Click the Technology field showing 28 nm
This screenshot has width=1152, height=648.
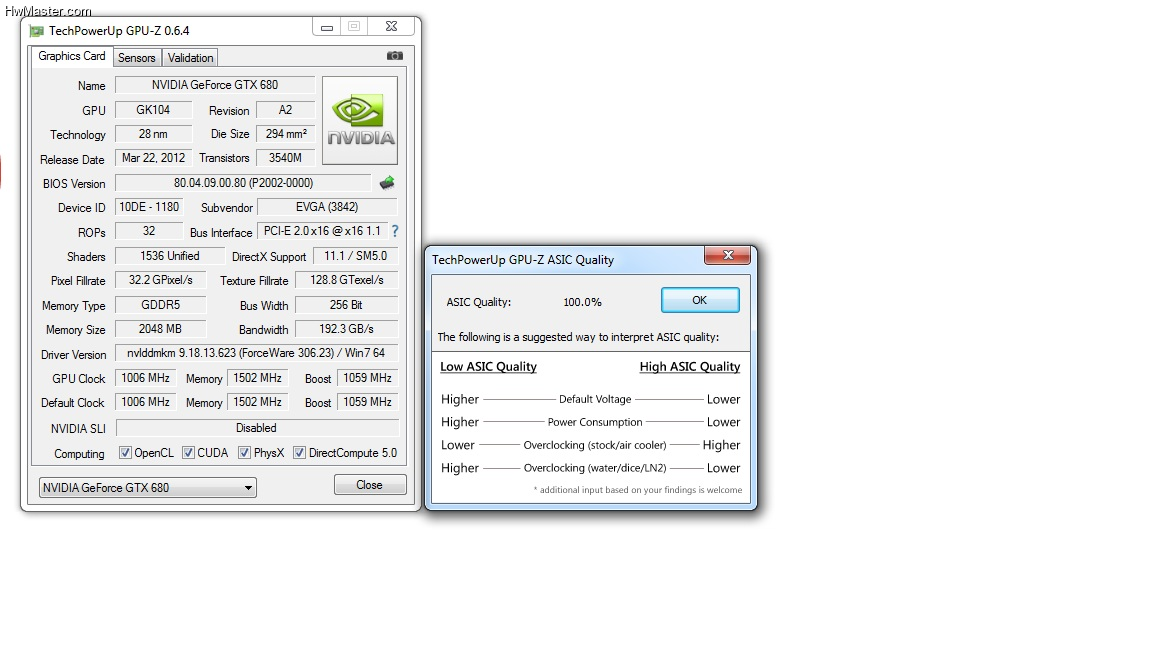(154, 134)
